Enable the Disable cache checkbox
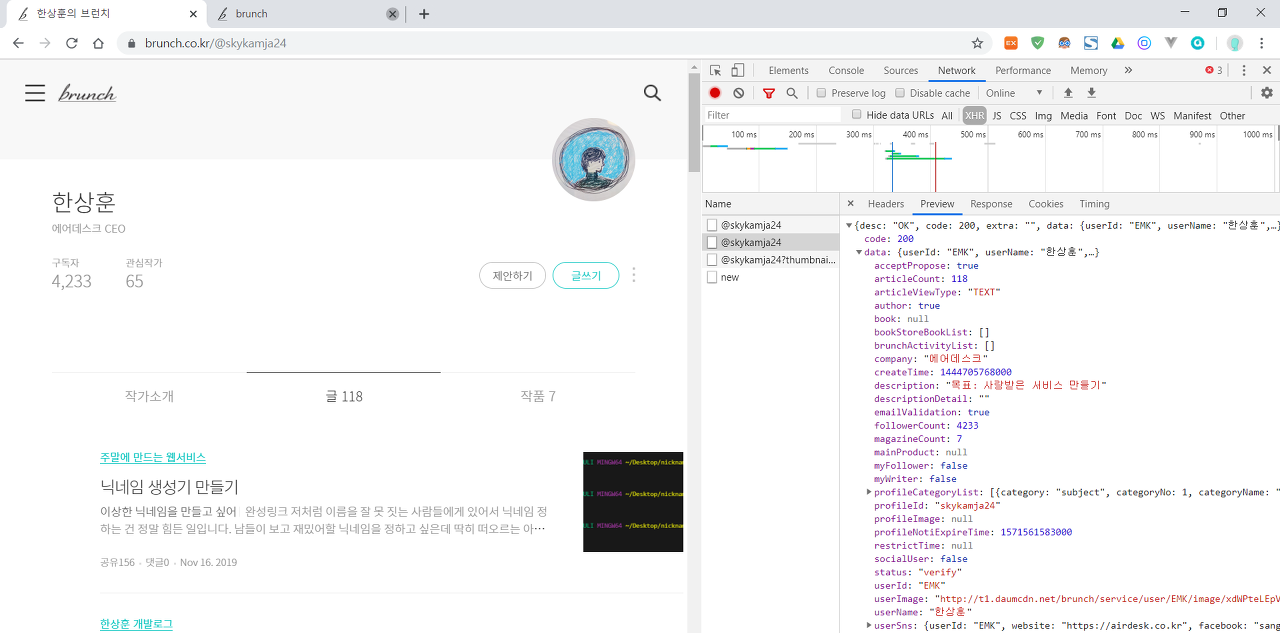The height and width of the screenshot is (633, 1280). pos(900,93)
